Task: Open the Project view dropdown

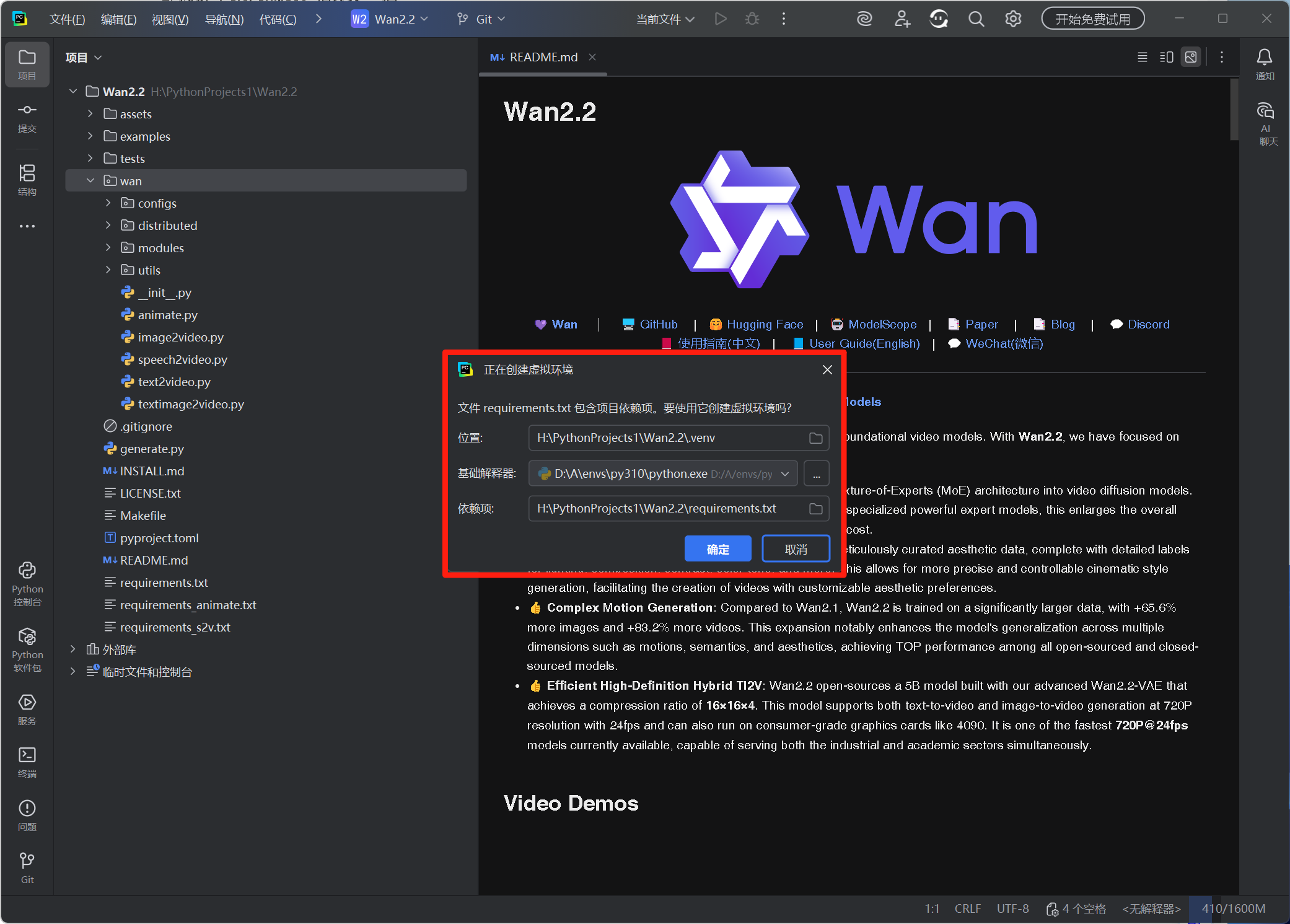Action: pyautogui.click(x=84, y=58)
